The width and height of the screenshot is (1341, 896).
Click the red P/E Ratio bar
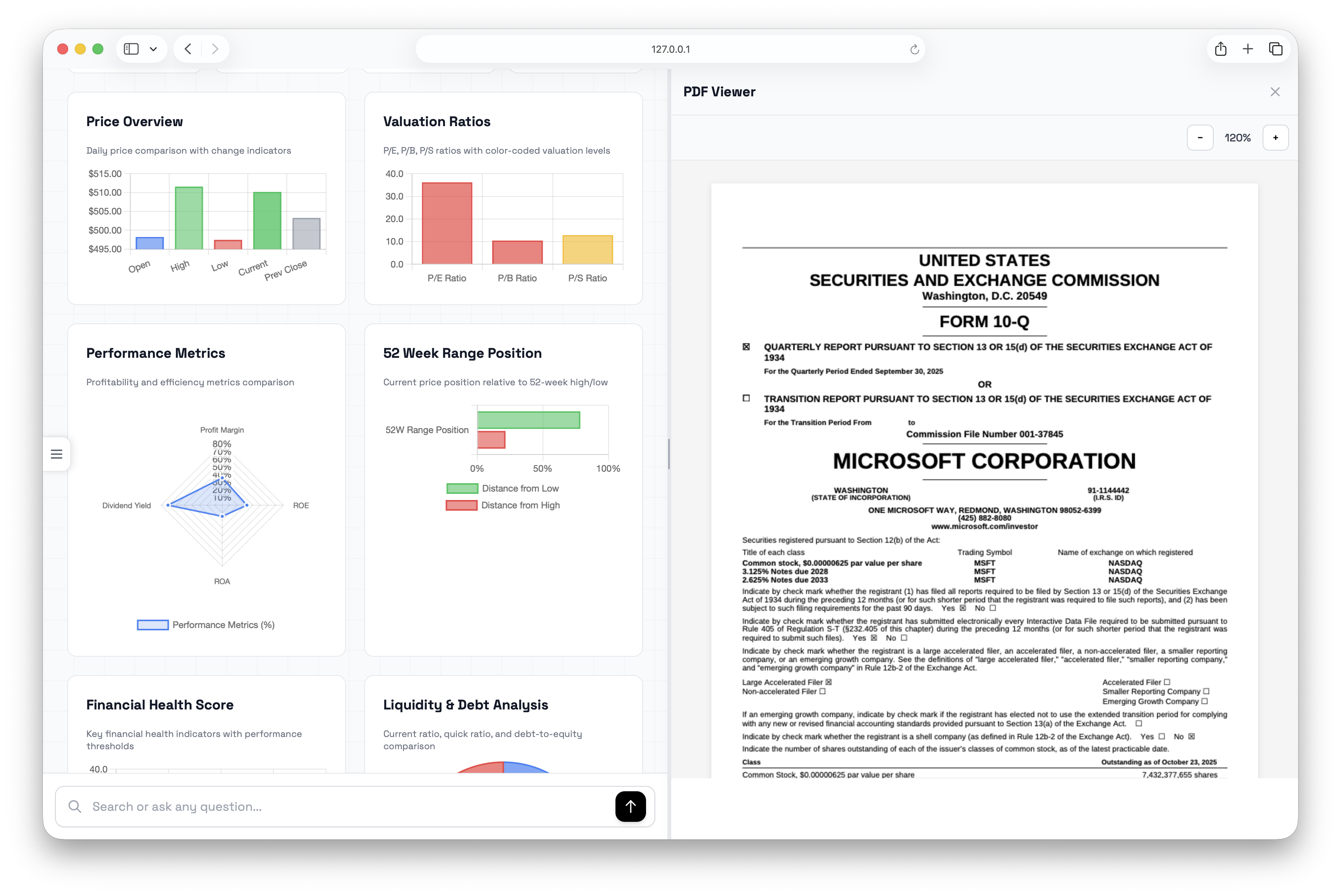(x=447, y=224)
